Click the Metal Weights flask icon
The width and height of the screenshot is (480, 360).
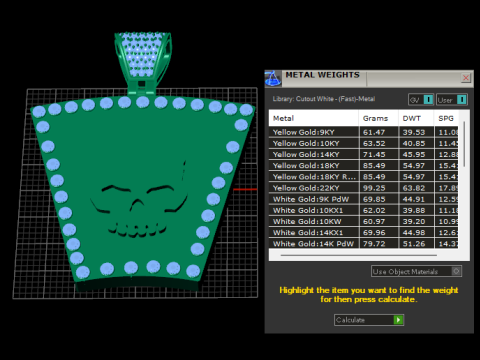coord(273,79)
